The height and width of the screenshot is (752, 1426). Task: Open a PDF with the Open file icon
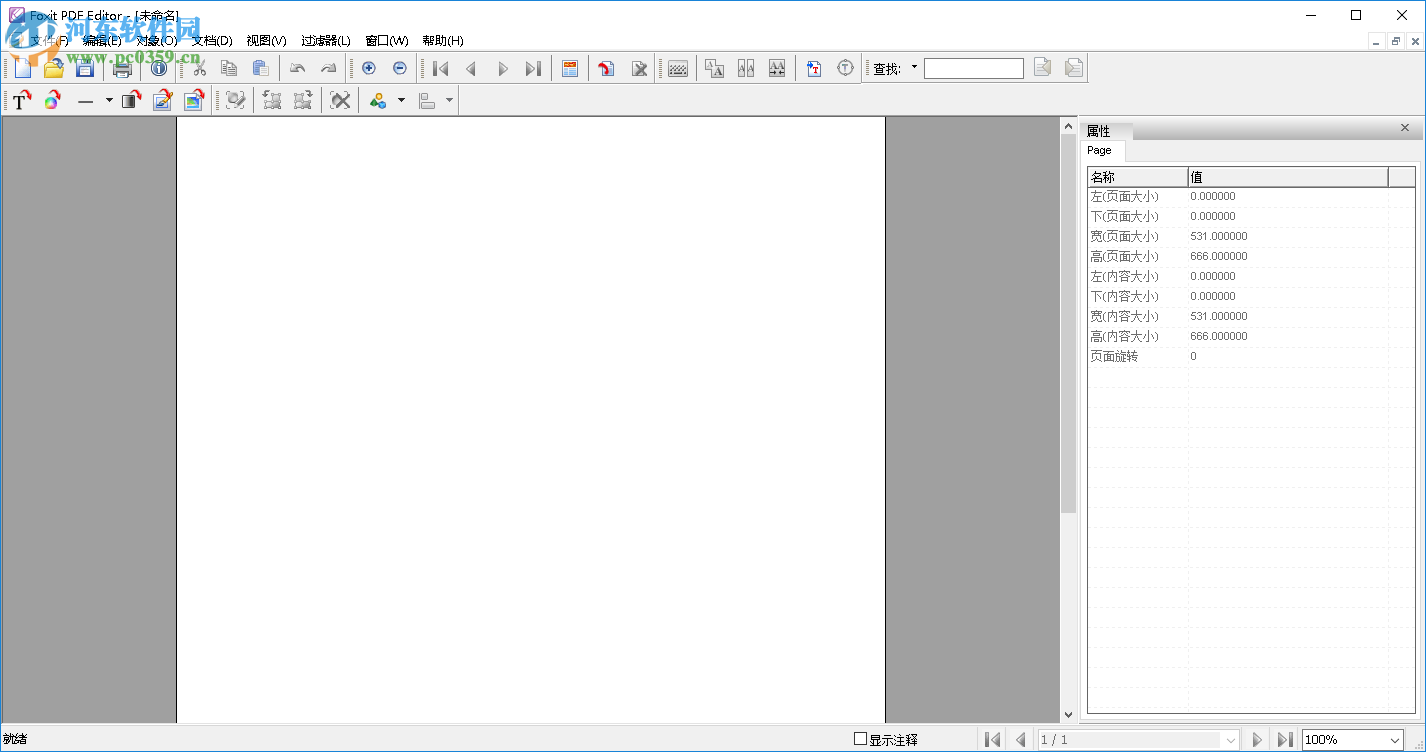tap(53, 68)
